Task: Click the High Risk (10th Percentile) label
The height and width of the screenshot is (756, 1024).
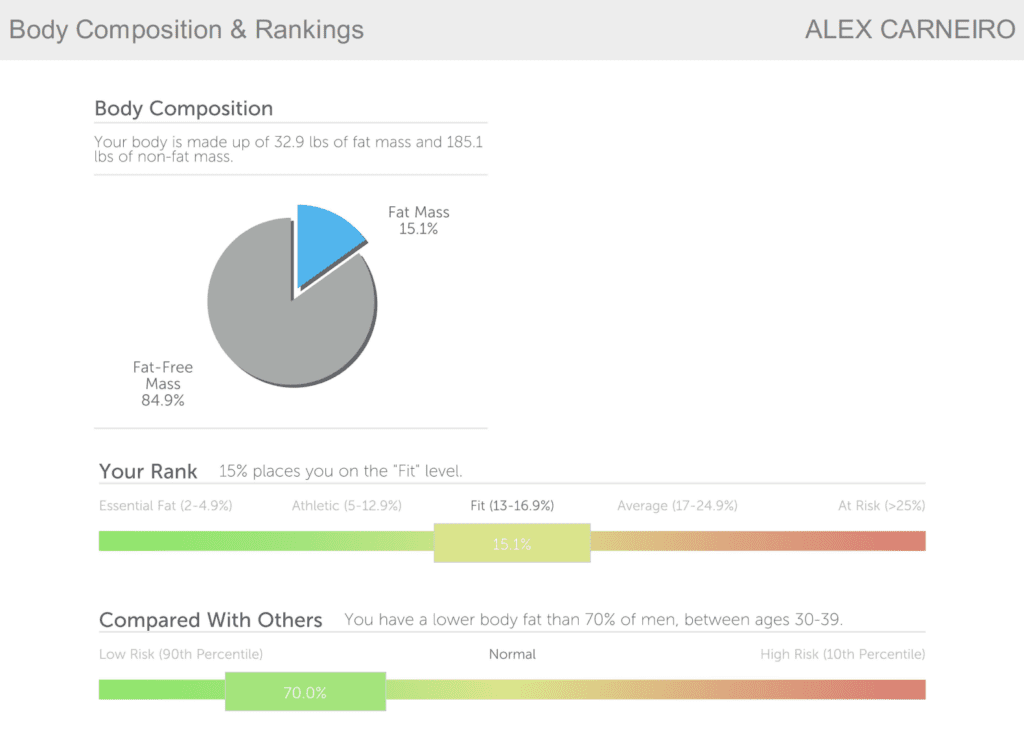Action: tap(843, 654)
